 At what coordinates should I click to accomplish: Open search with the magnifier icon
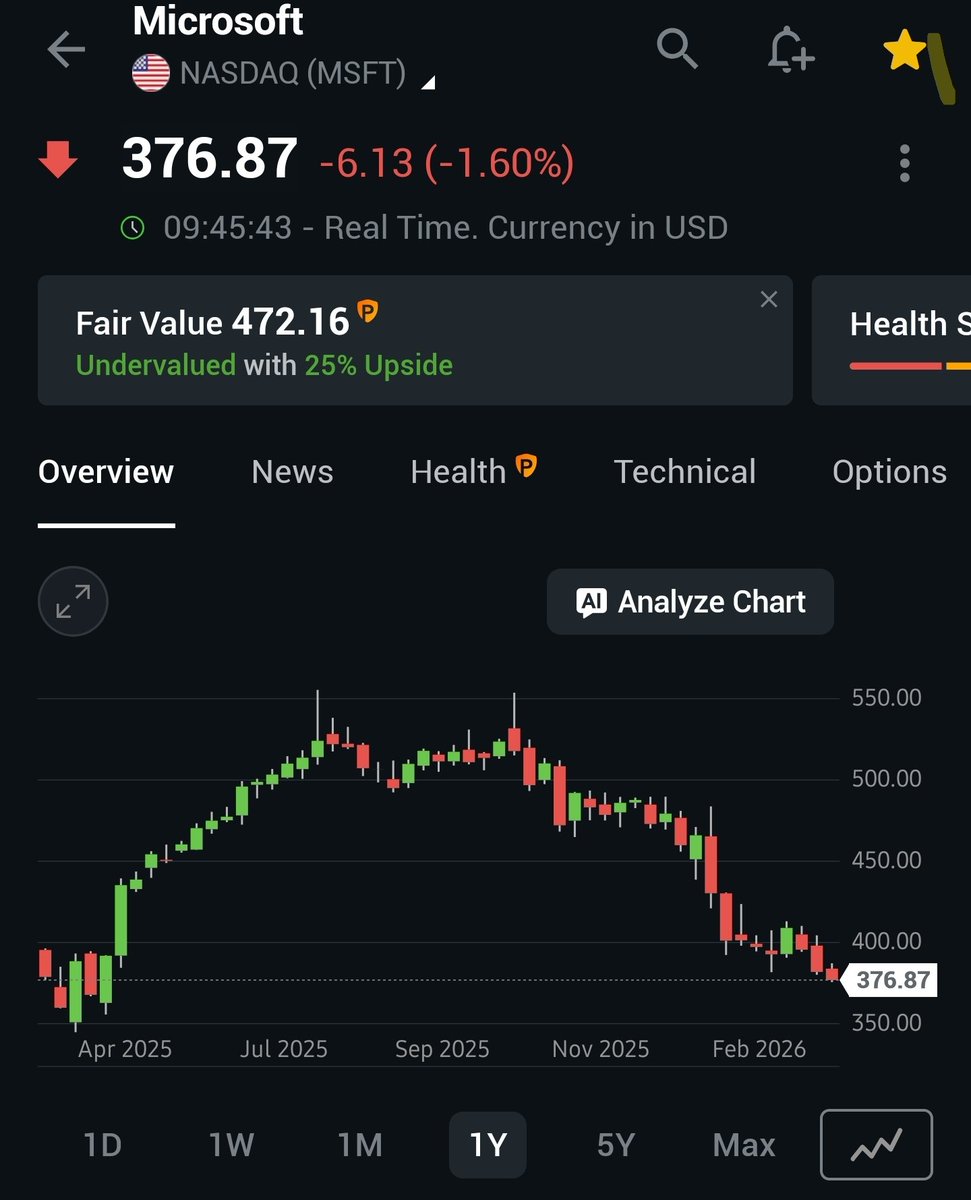677,48
